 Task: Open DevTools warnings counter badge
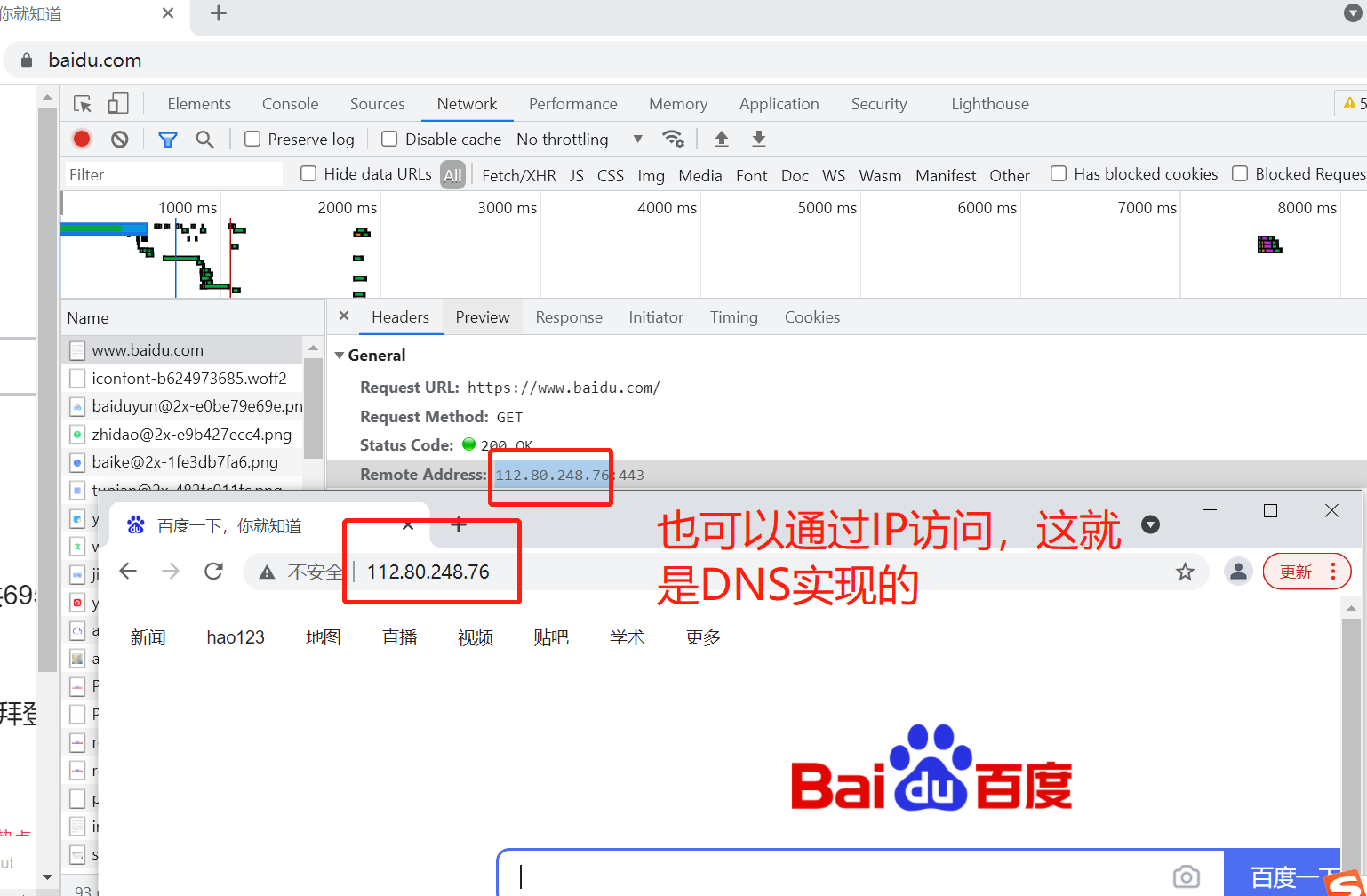click(1354, 103)
